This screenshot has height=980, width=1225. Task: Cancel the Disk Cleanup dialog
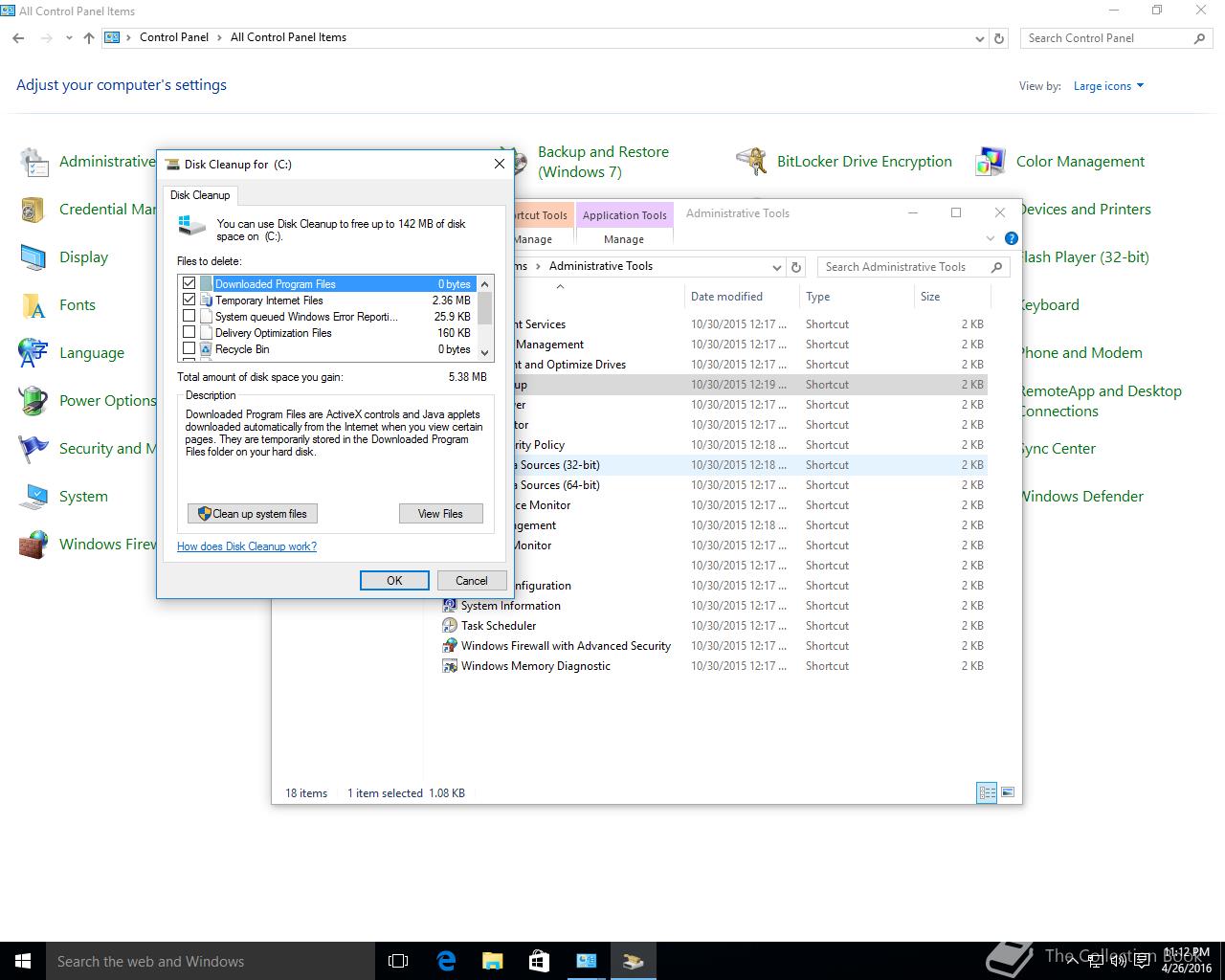click(472, 581)
